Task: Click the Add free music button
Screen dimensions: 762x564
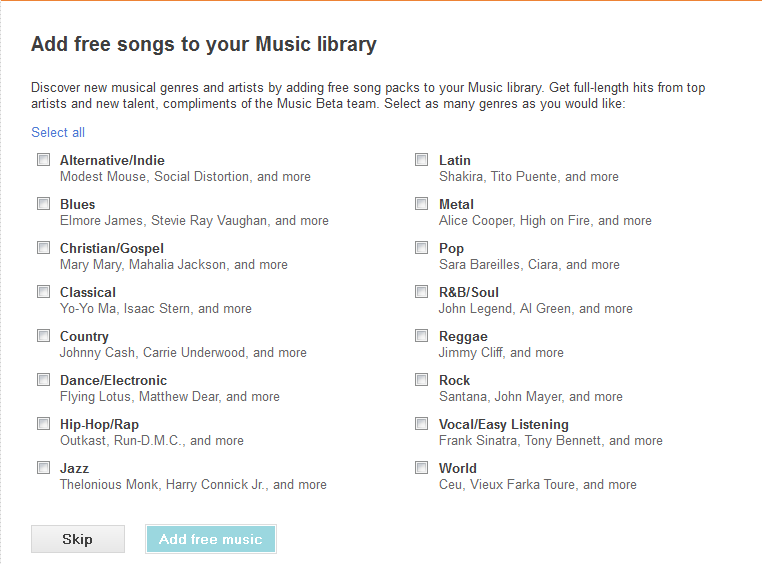Action: (210, 539)
